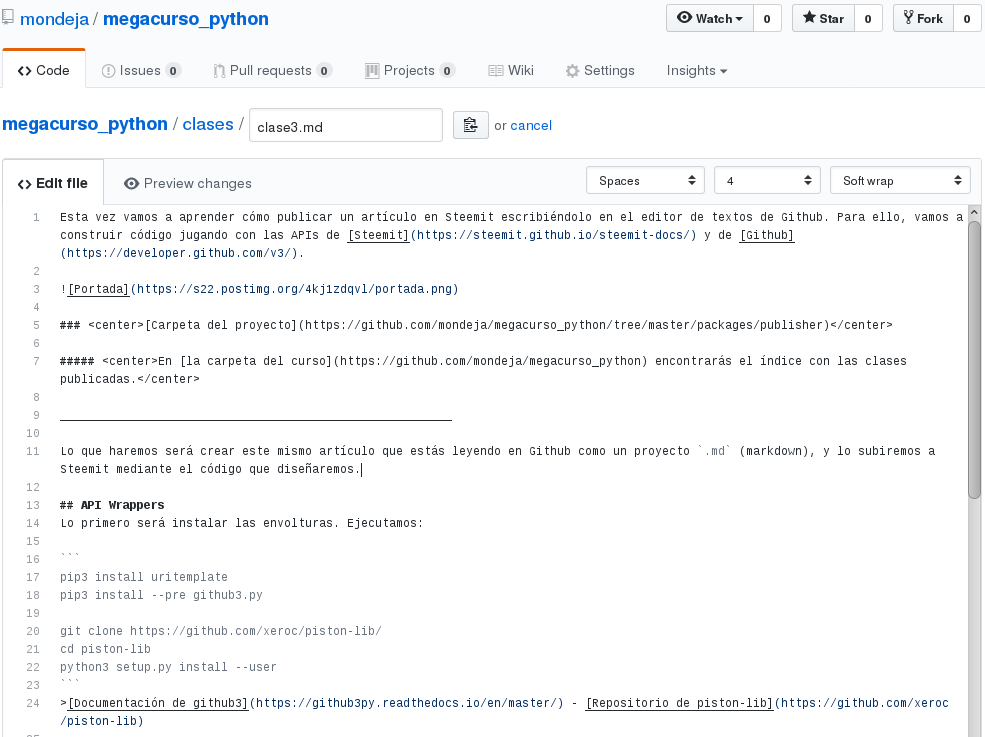Click the cancel link to discard edits

pyautogui.click(x=531, y=125)
